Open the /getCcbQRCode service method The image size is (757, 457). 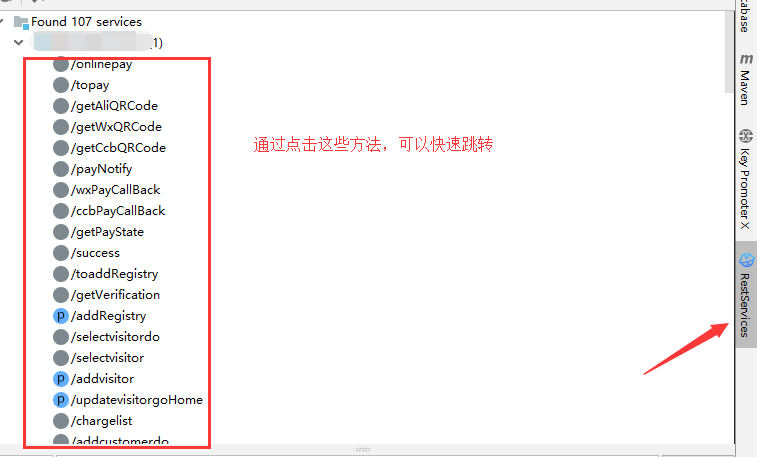[x=118, y=148]
